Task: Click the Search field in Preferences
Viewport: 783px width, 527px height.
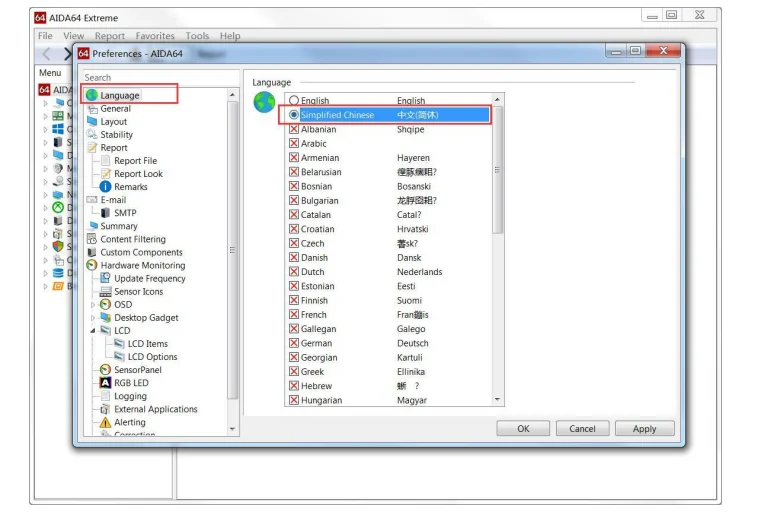Action: click(x=160, y=77)
